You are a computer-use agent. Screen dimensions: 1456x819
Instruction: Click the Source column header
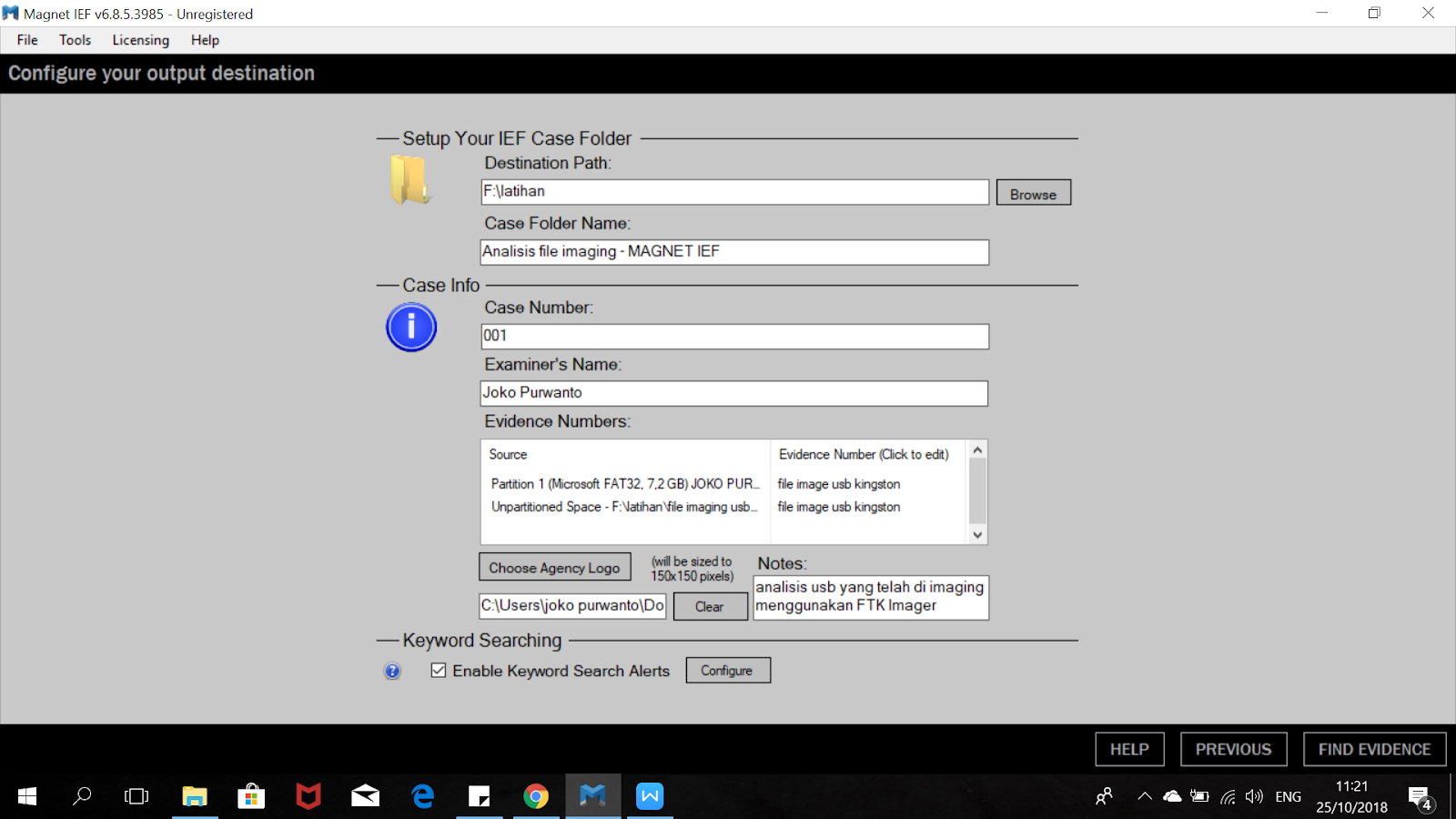(508, 454)
